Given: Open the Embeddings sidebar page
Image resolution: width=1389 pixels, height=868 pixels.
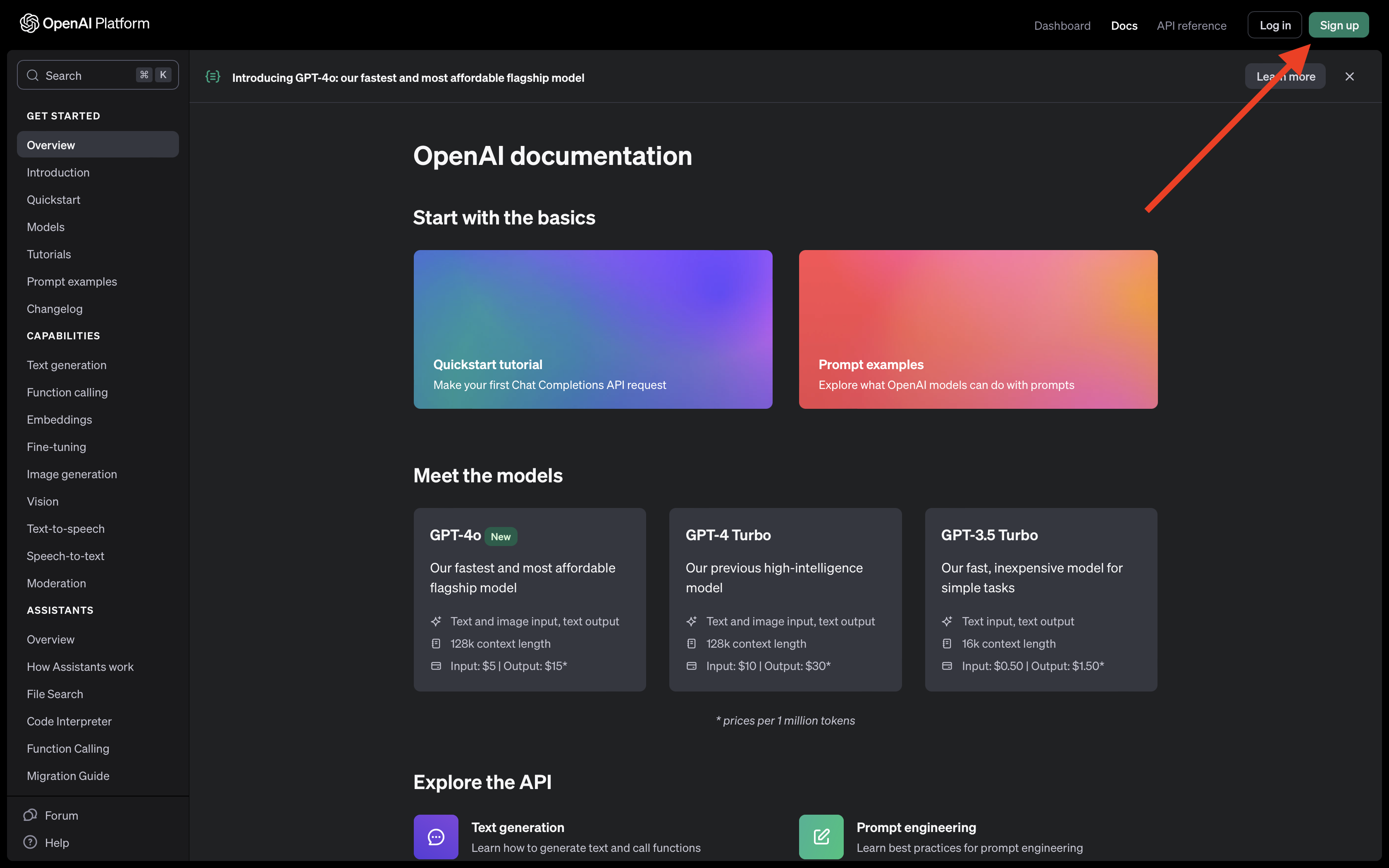Looking at the screenshot, I should coord(98,419).
